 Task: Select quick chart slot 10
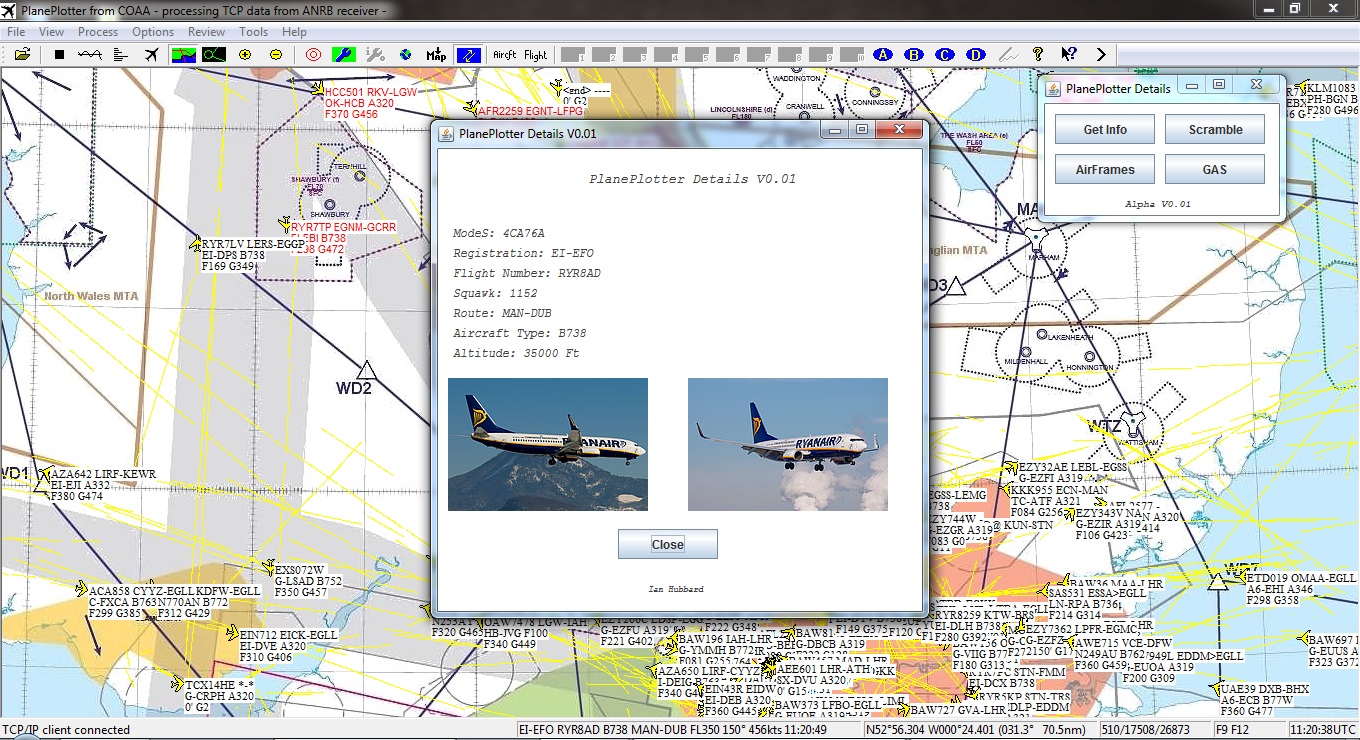pos(852,55)
